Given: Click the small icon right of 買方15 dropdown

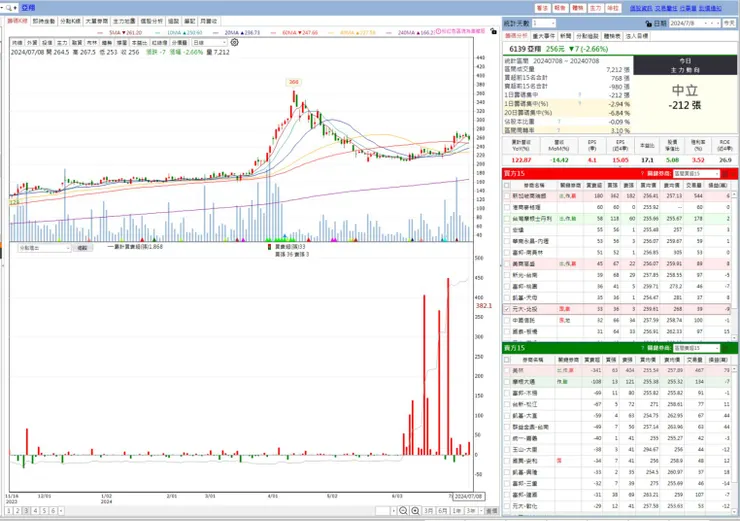Looking at the screenshot, I should [725, 174].
